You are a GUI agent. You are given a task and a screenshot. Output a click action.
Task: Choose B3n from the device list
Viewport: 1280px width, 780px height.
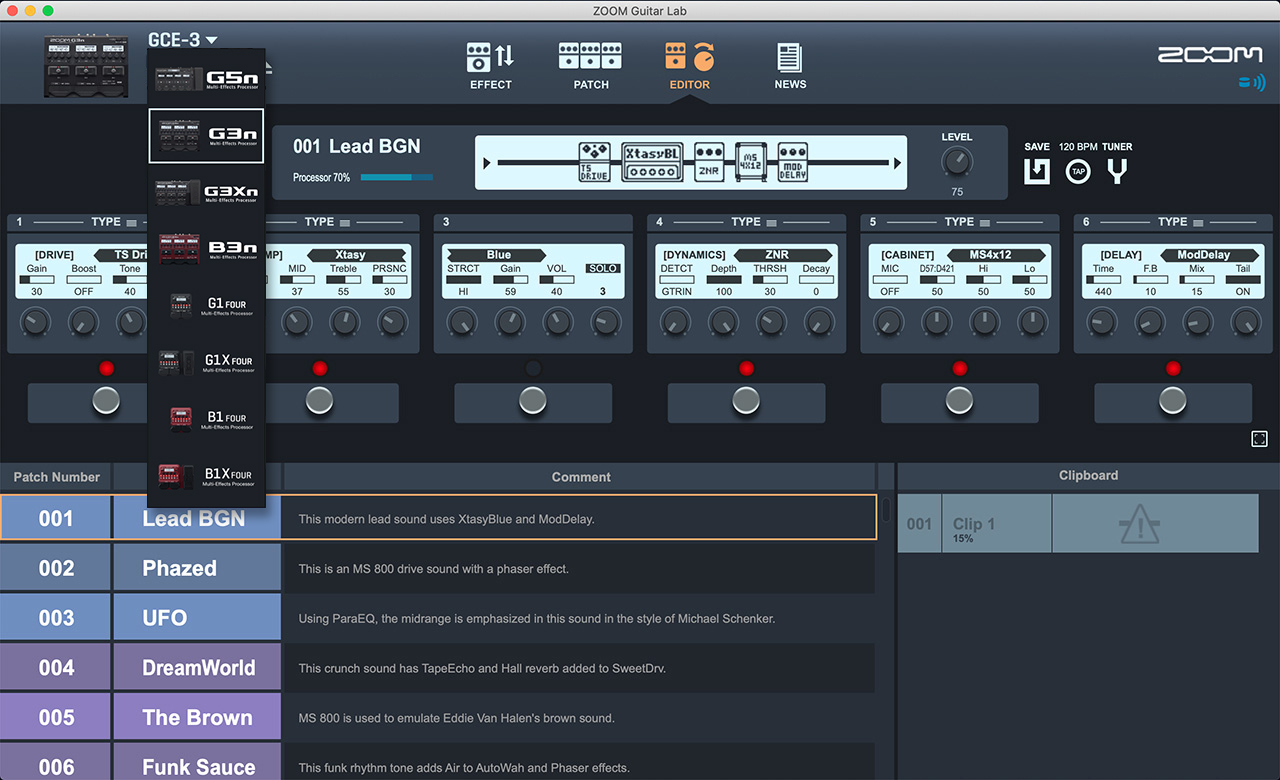click(x=206, y=248)
